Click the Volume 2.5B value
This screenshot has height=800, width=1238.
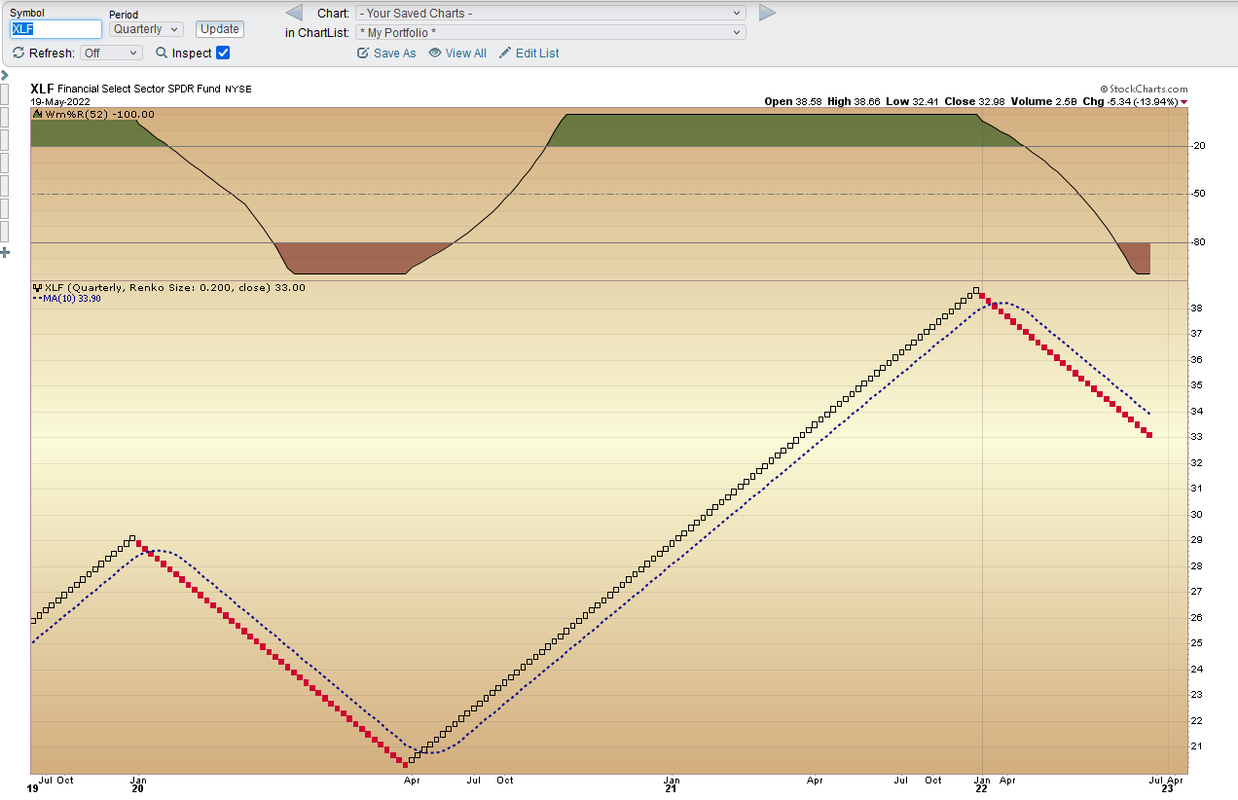tap(1042, 102)
